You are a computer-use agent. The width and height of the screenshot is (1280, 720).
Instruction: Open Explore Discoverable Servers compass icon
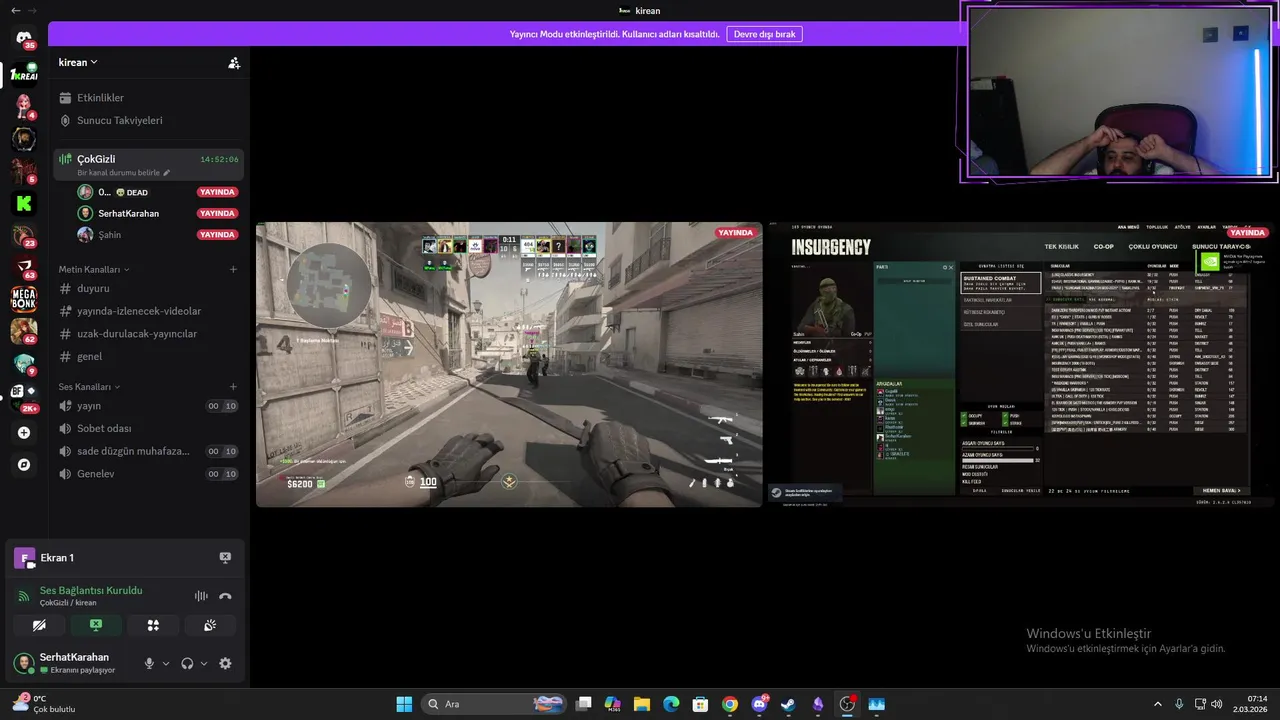click(24, 465)
